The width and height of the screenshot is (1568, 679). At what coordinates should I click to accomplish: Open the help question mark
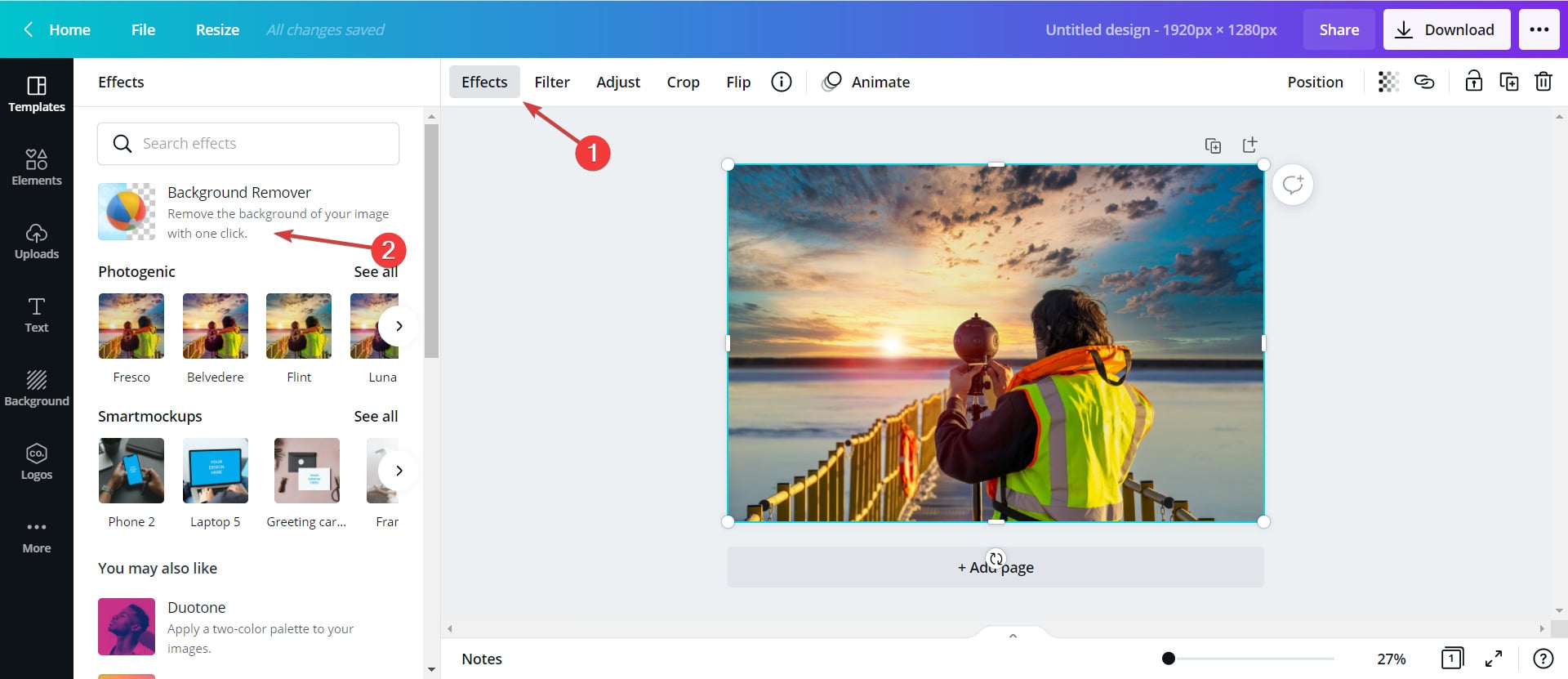[1543, 659]
